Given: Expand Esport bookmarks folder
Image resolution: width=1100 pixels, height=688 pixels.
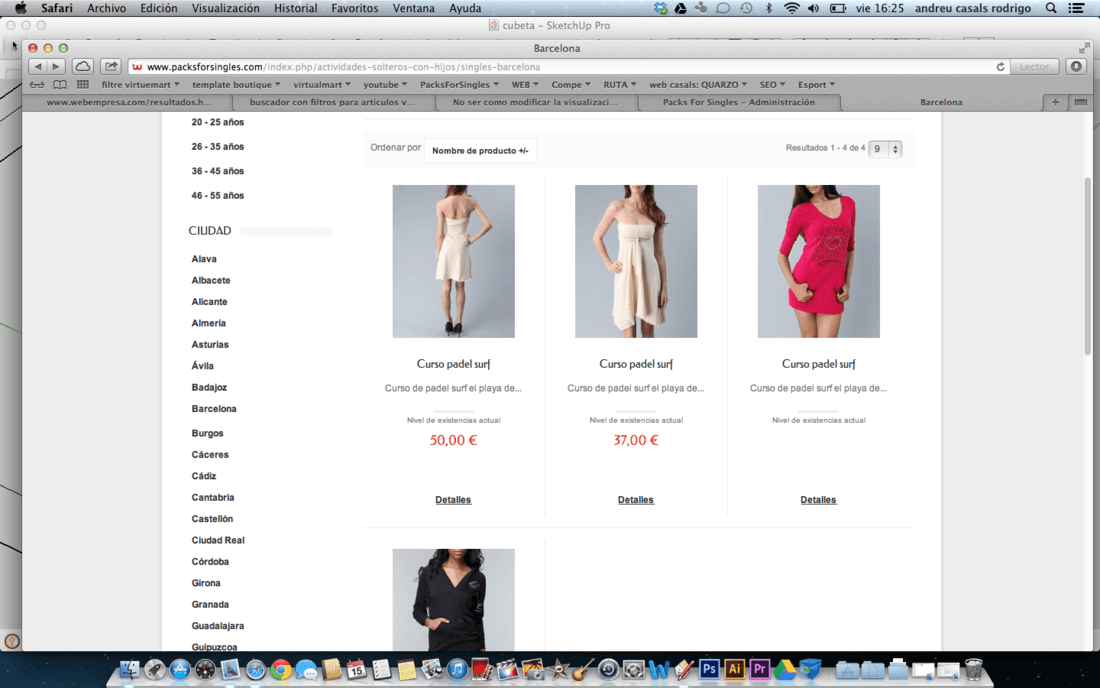Looking at the screenshot, I should click(816, 84).
